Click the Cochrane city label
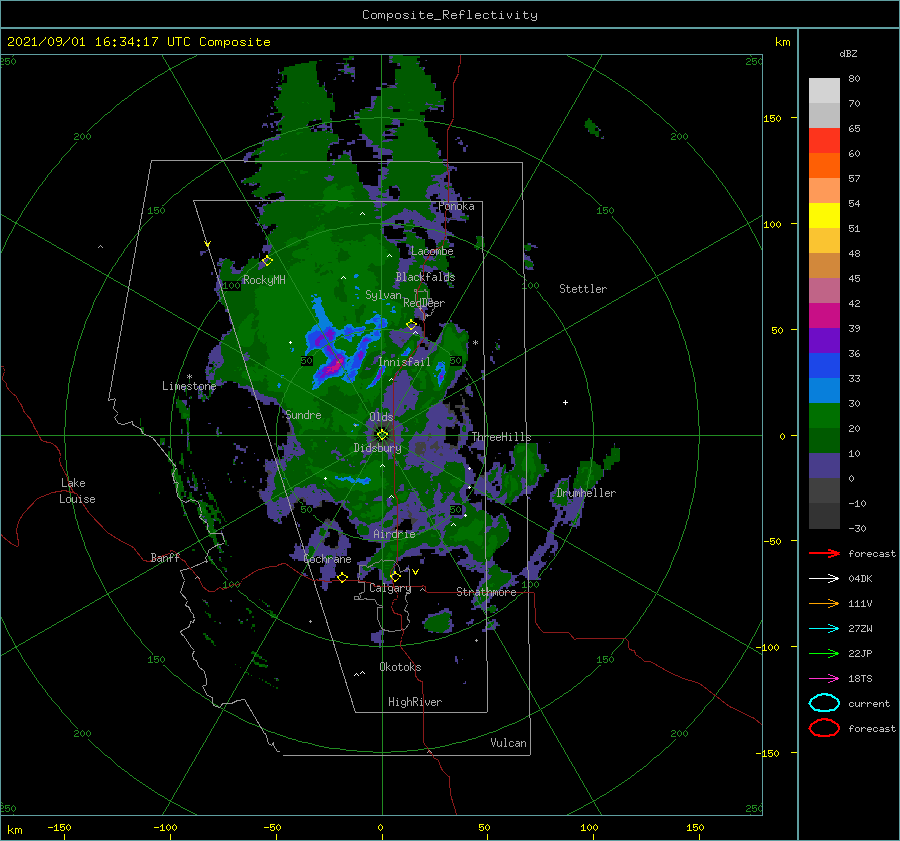Screen dimensions: 900x841 (327, 559)
